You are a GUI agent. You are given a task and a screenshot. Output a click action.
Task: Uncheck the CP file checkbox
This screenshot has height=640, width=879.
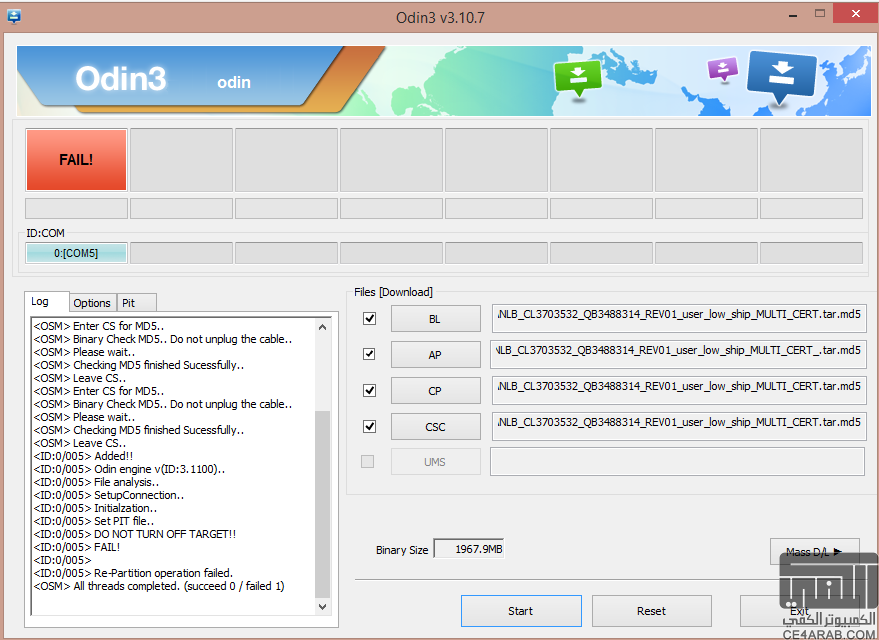[x=369, y=390]
